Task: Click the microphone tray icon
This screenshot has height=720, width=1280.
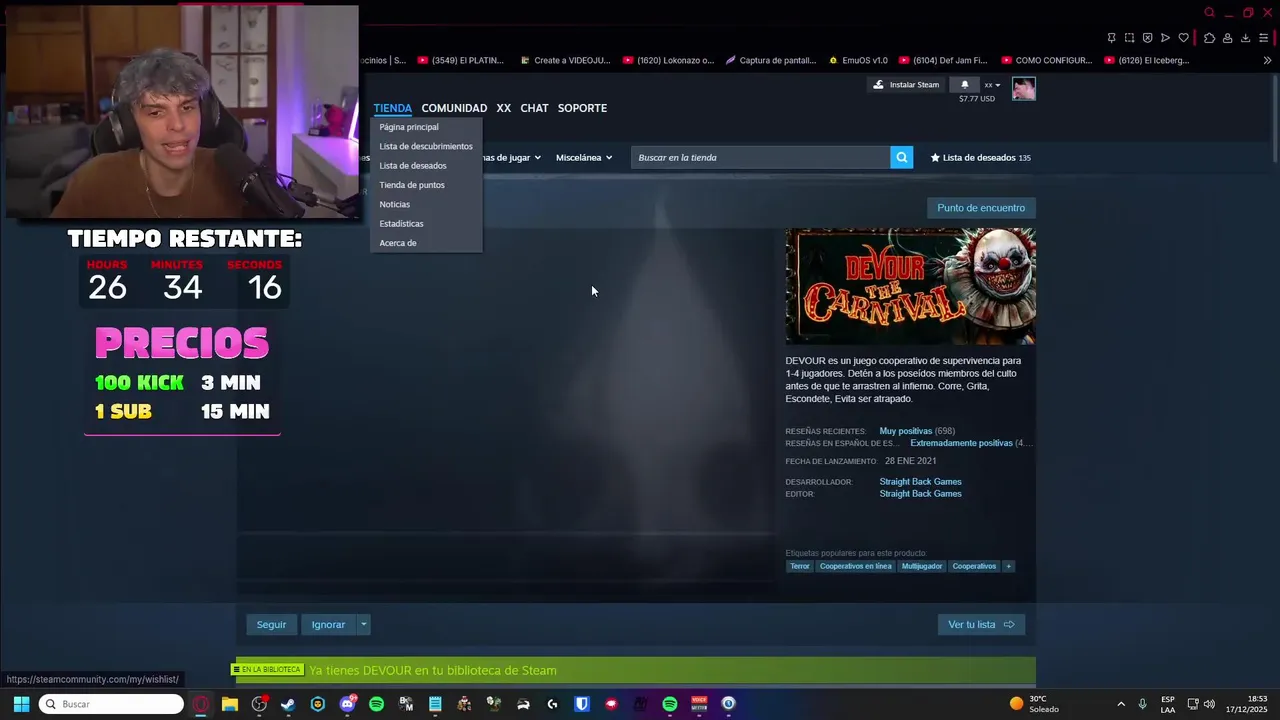Action: coord(1142,704)
